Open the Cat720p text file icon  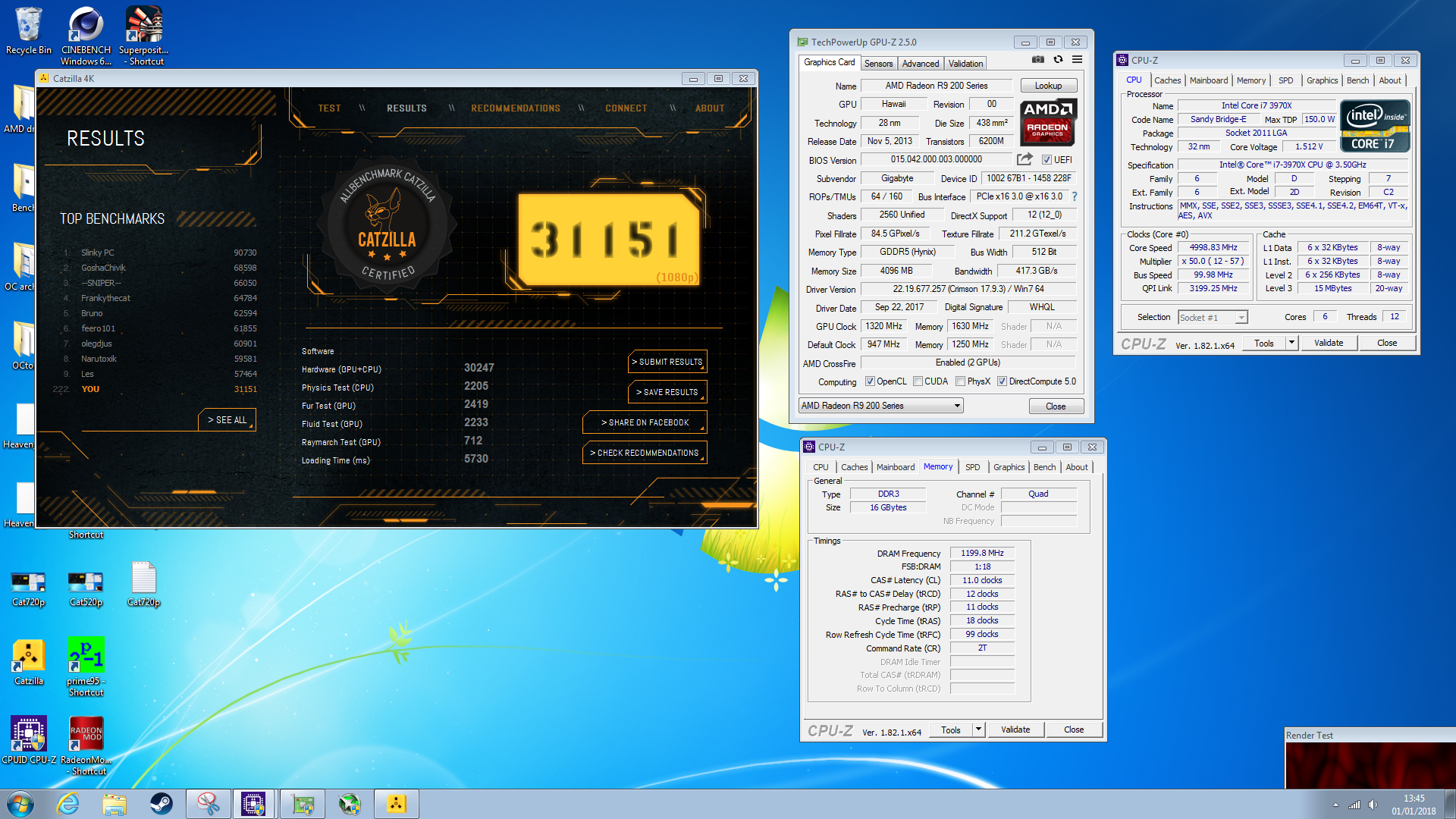[143, 585]
